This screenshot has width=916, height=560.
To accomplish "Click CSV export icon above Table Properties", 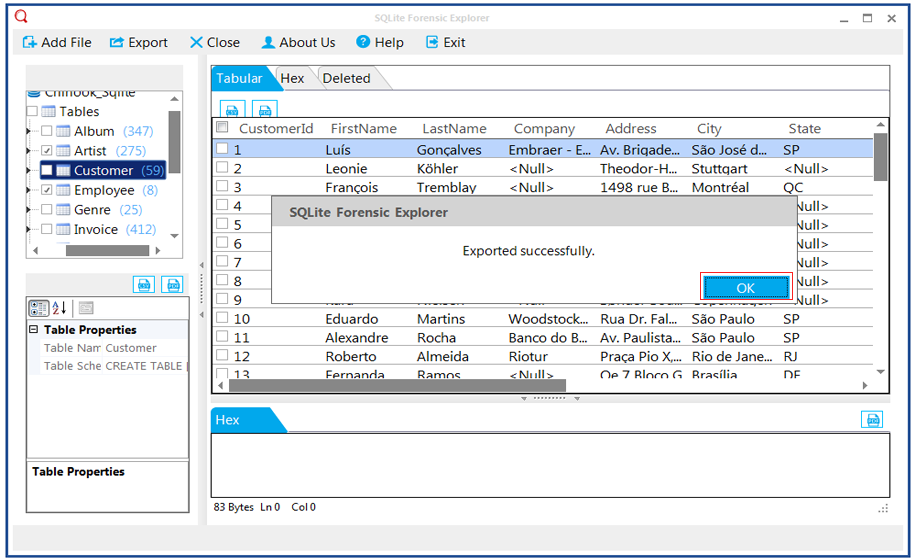I will click(144, 284).
